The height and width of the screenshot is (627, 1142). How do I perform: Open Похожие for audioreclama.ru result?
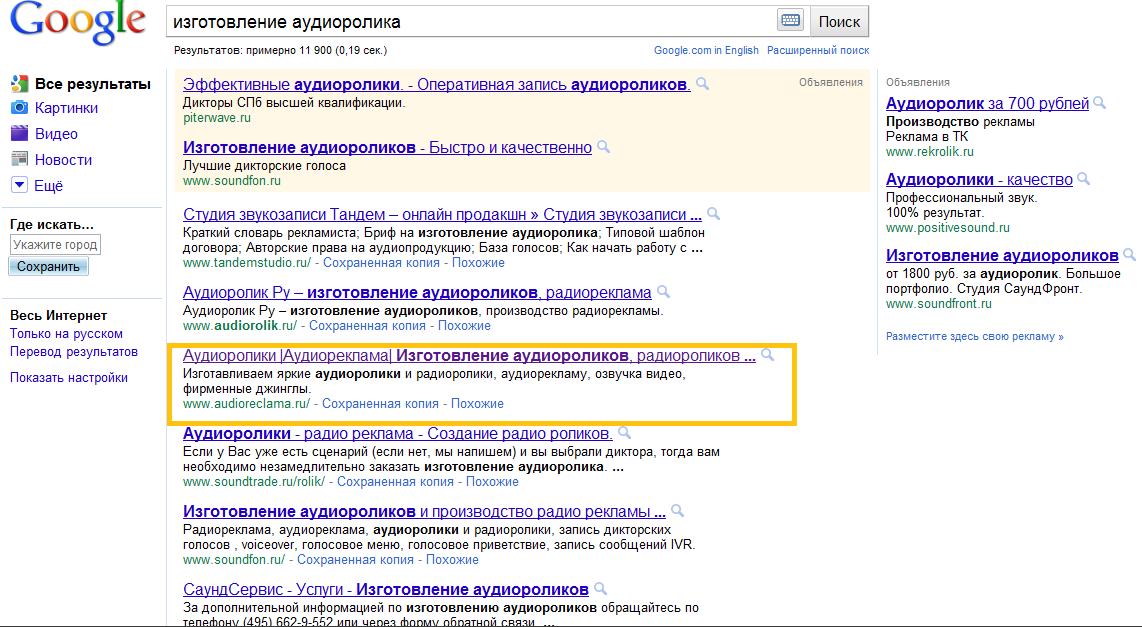tap(477, 403)
